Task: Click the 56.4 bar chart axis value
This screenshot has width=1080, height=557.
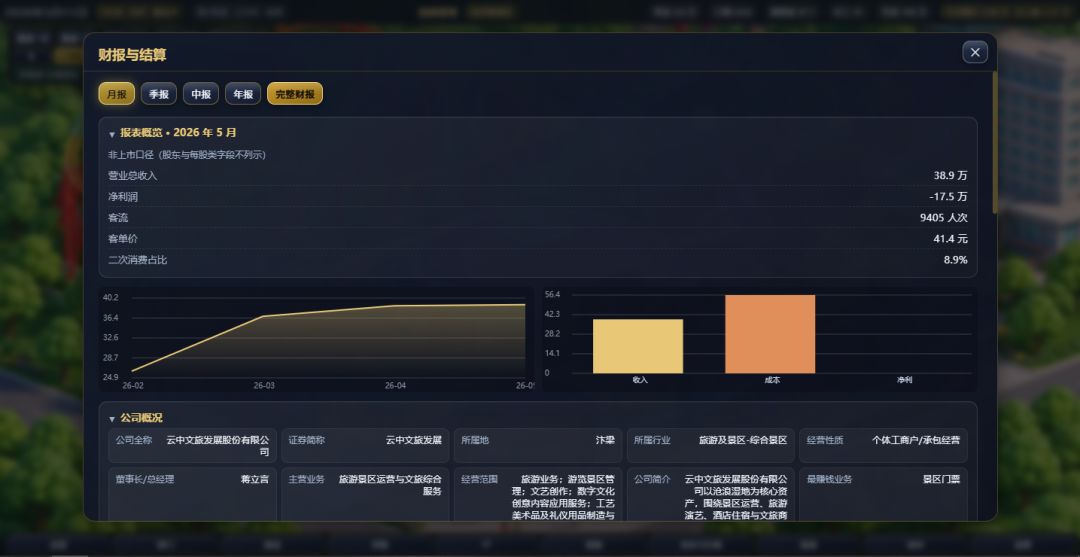Action: (x=552, y=295)
